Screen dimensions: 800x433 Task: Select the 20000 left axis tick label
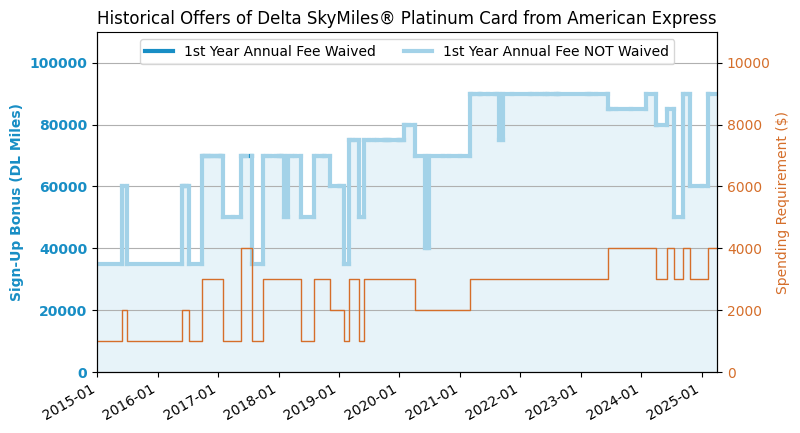(x=63, y=310)
